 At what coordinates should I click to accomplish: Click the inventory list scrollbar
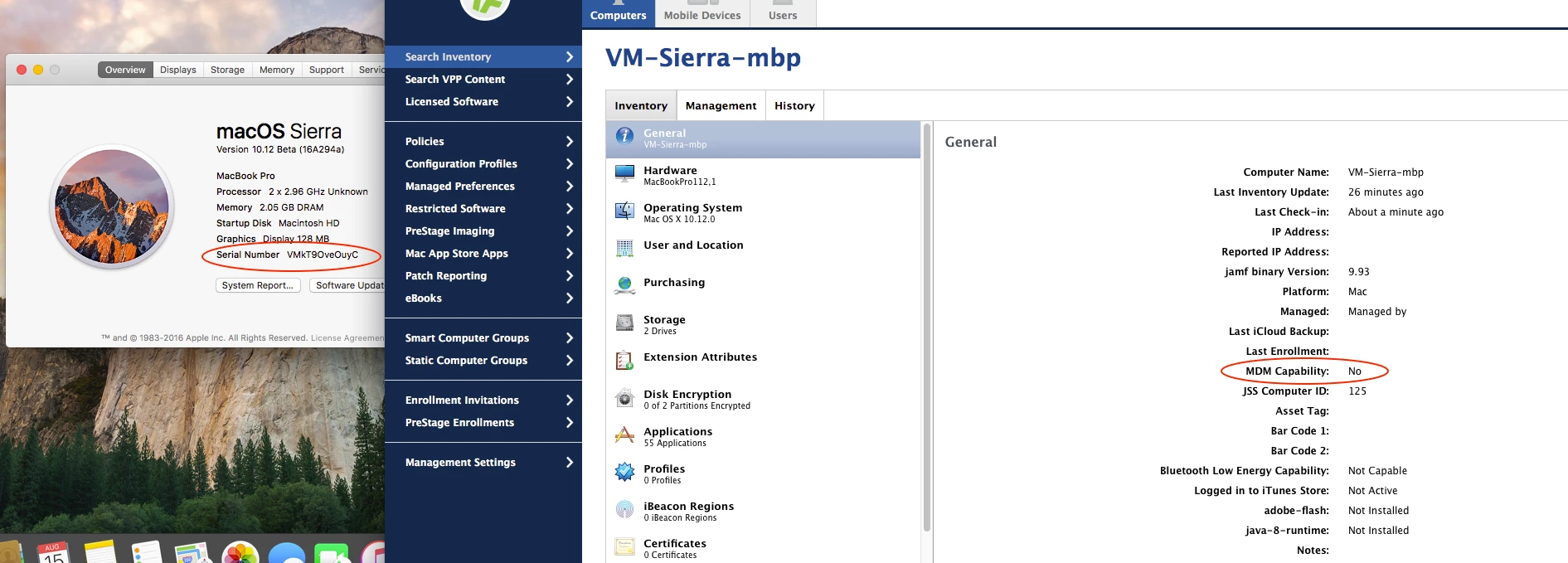click(927, 328)
